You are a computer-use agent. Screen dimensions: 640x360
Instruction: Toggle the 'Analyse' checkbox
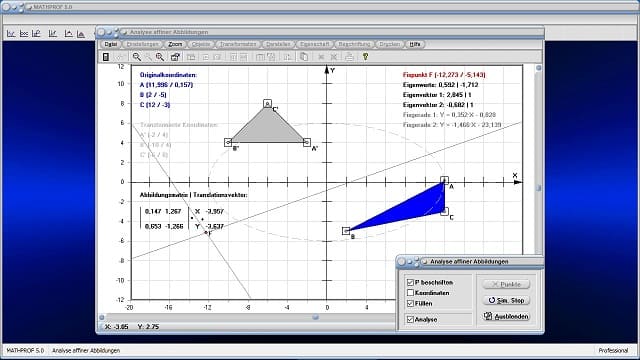tap(411, 319)
